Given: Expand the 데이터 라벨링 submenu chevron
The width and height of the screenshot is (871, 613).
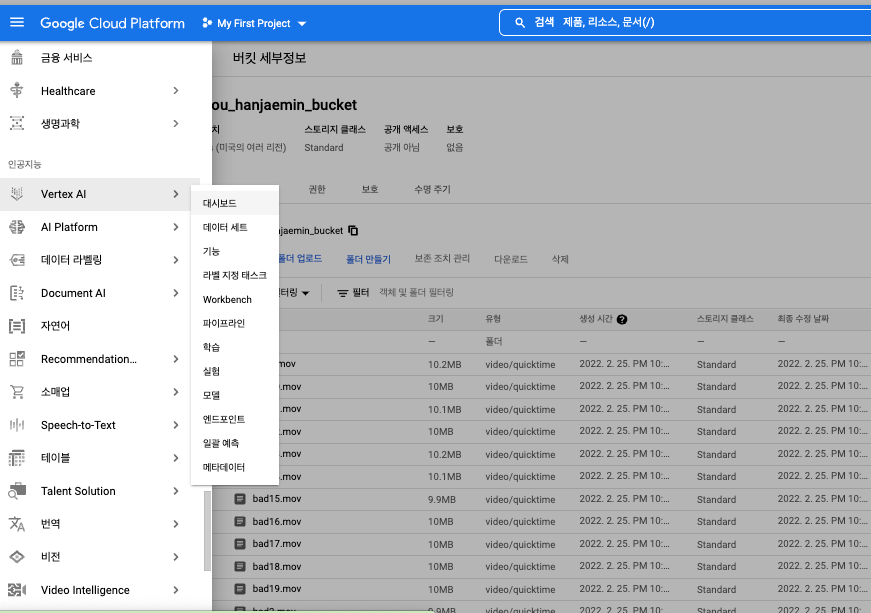Looking at the screenshot, I should click(x=176, y=260).
